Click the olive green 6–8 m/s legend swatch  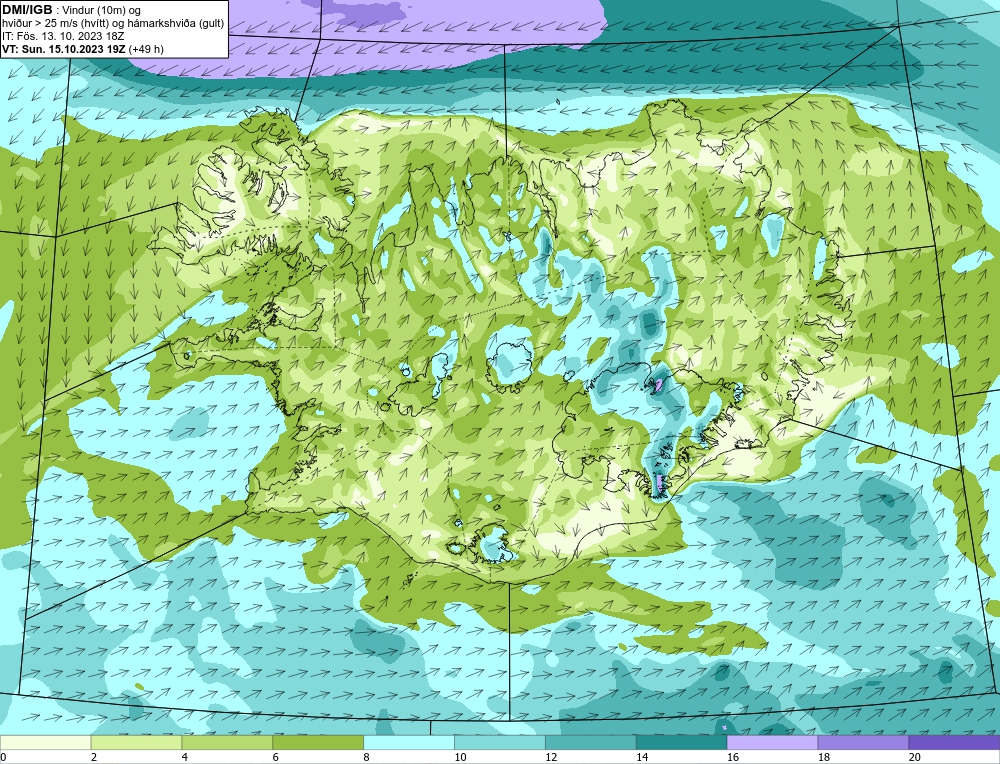(318, 742)
